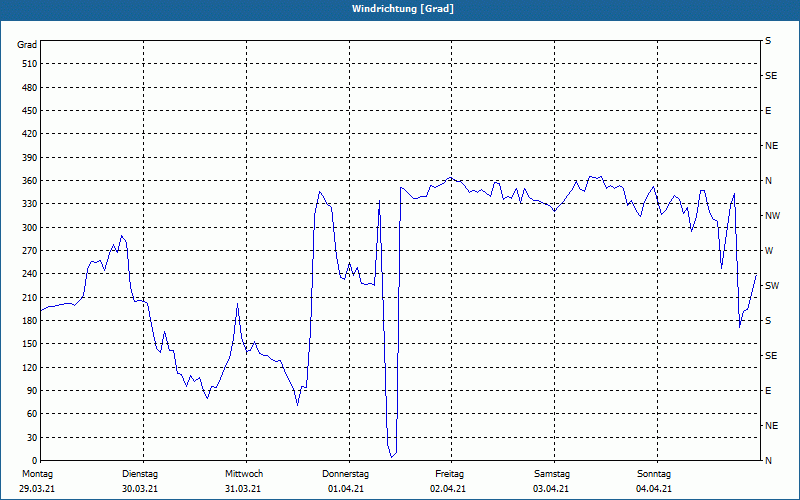Click the 240 value on left axis
Screen dimensions: 800x500
(x=30, y=274)
